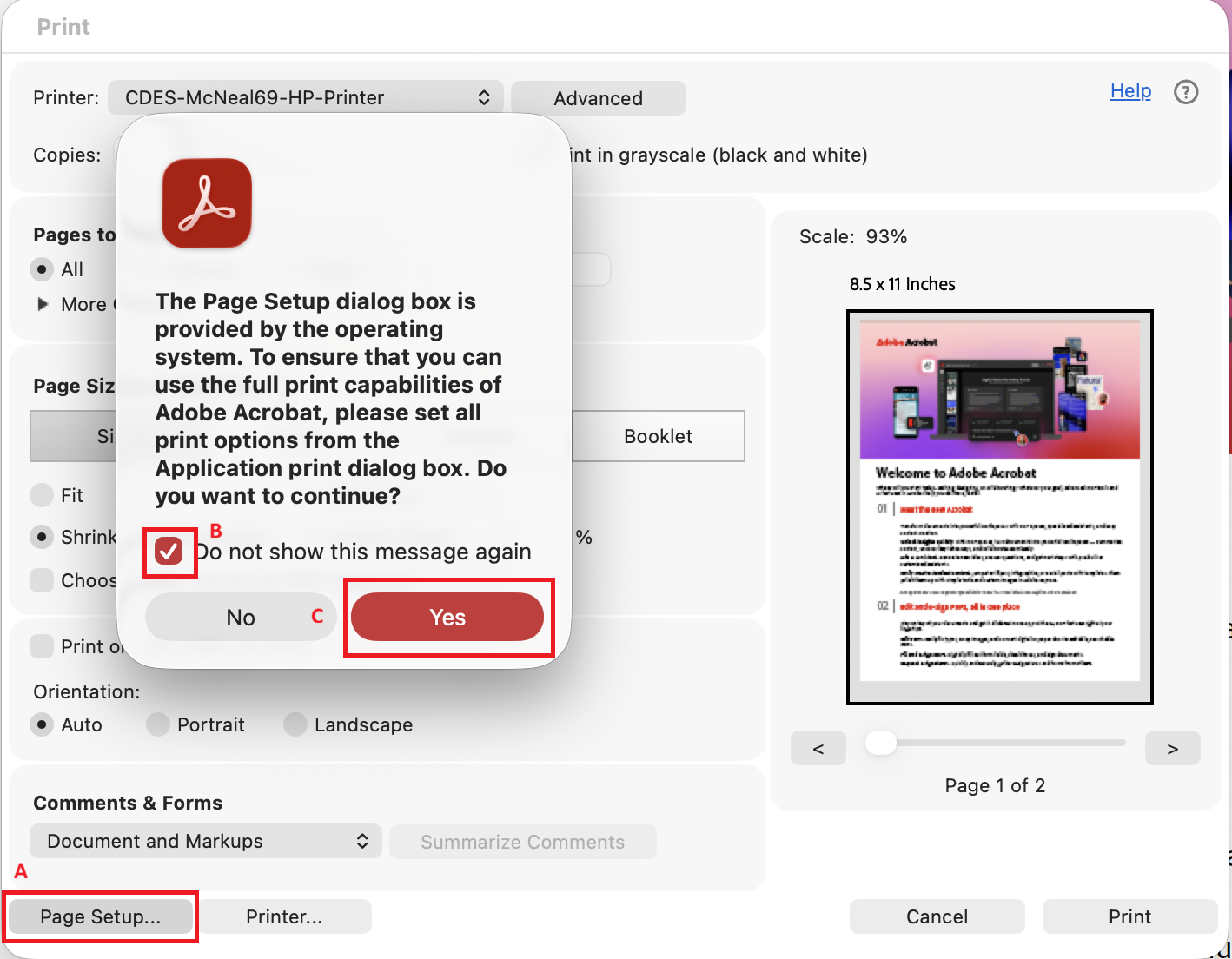
Task: Select Auto orientation
Action: (42, 724)
